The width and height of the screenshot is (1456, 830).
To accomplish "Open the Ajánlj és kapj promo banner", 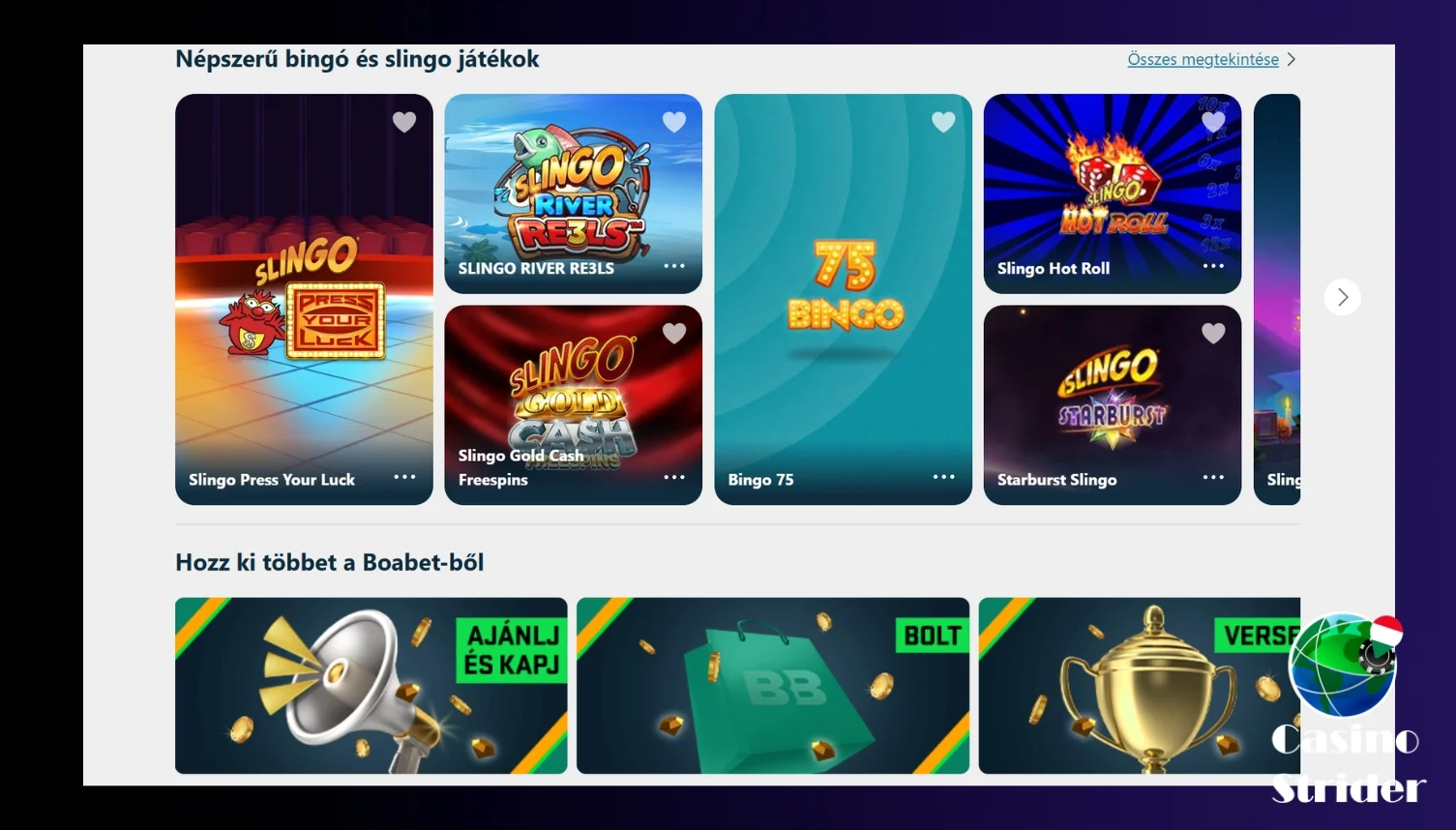I will [371, 686].
